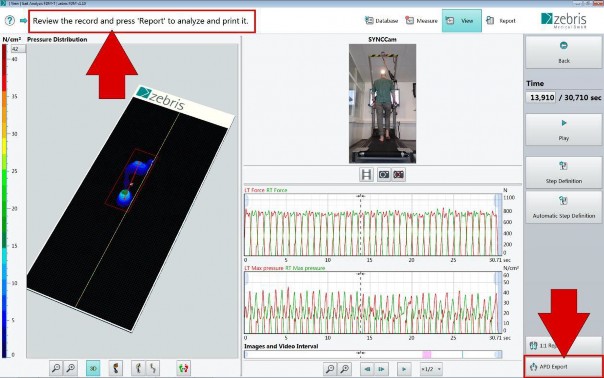Click the Images and Video Interval bar

[373, 354]
